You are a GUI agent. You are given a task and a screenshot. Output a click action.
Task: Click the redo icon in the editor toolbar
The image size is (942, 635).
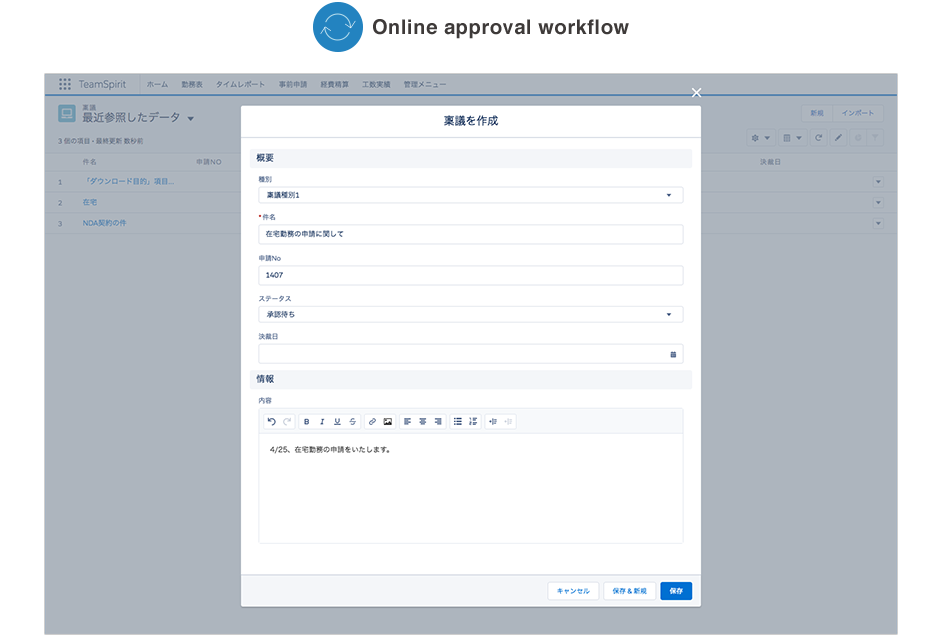pos(287,422)
